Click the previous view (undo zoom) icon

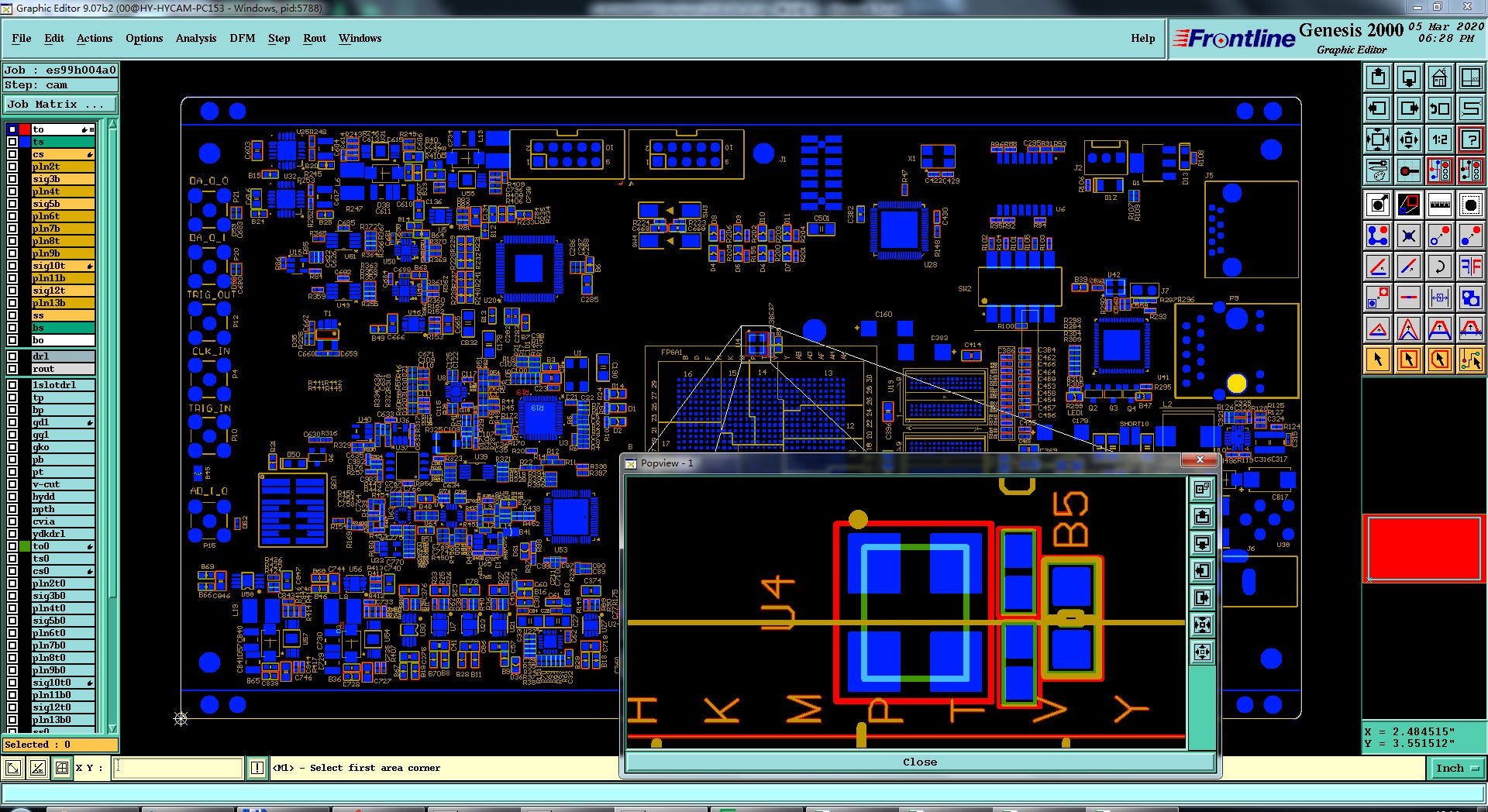1439,108
